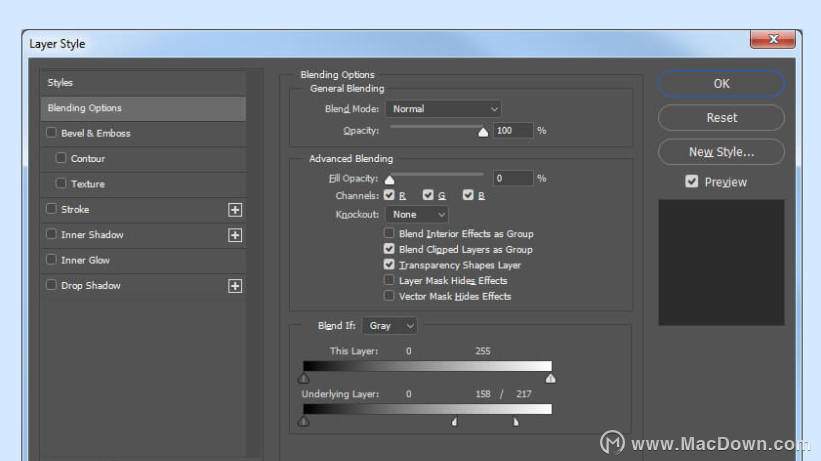The height and width of the screenshot is (461, 821).
Task: Check Layer Mask Hides Effects
Action: click(389, 280)
